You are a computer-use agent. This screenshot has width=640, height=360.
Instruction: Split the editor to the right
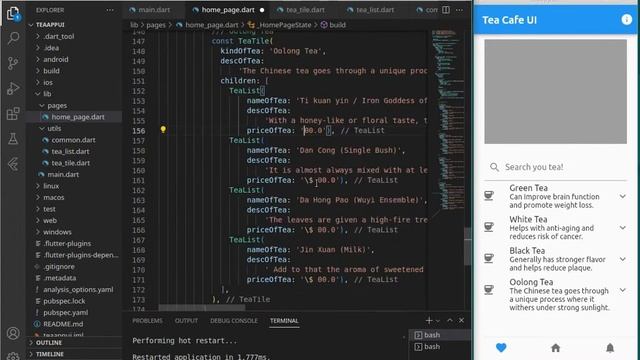point(446,10)
